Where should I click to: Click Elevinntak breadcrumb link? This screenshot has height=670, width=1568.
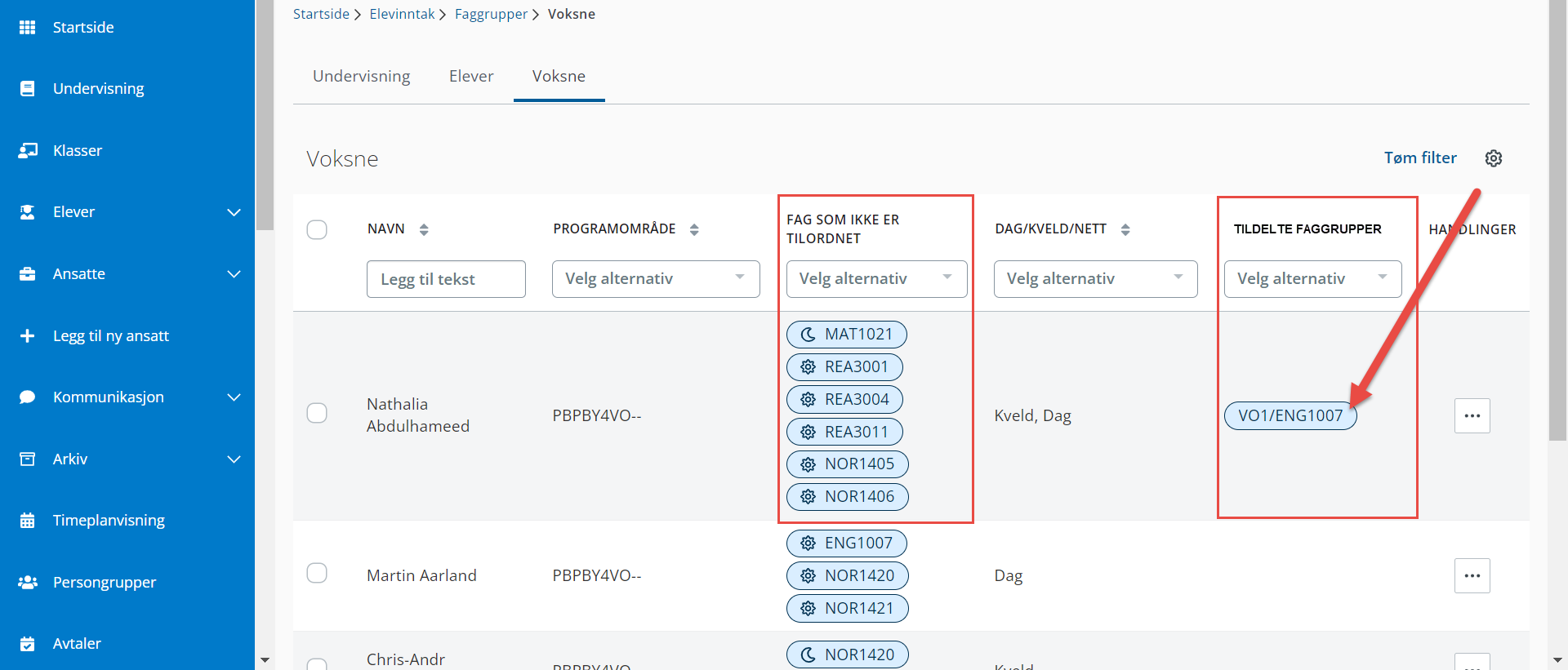point(402,14)
